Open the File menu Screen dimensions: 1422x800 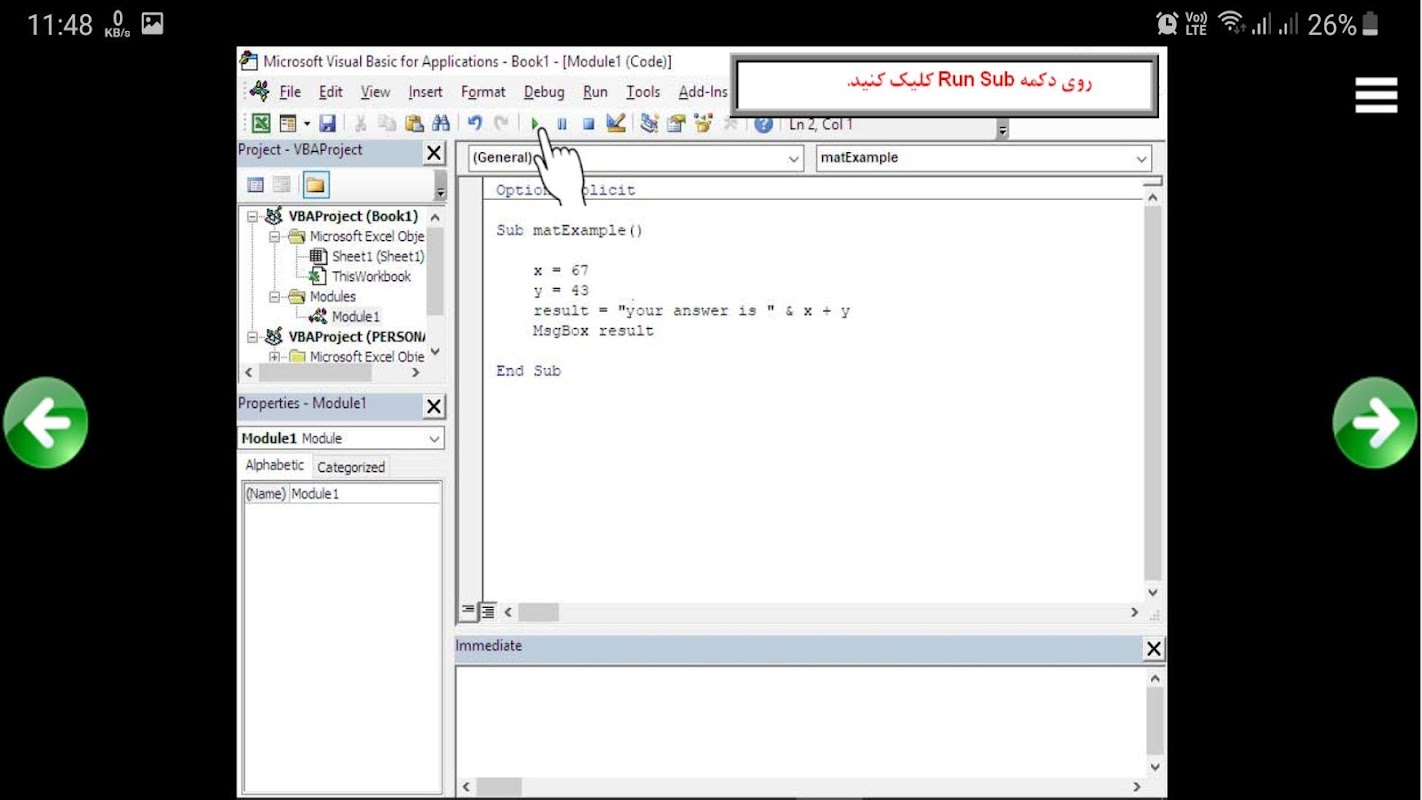290,92
